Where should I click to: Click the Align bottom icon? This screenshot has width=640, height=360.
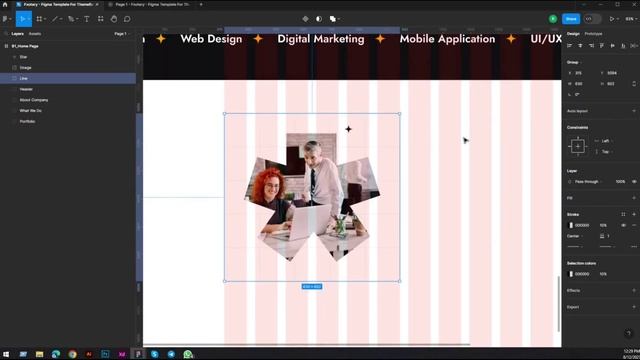(623, 46)
